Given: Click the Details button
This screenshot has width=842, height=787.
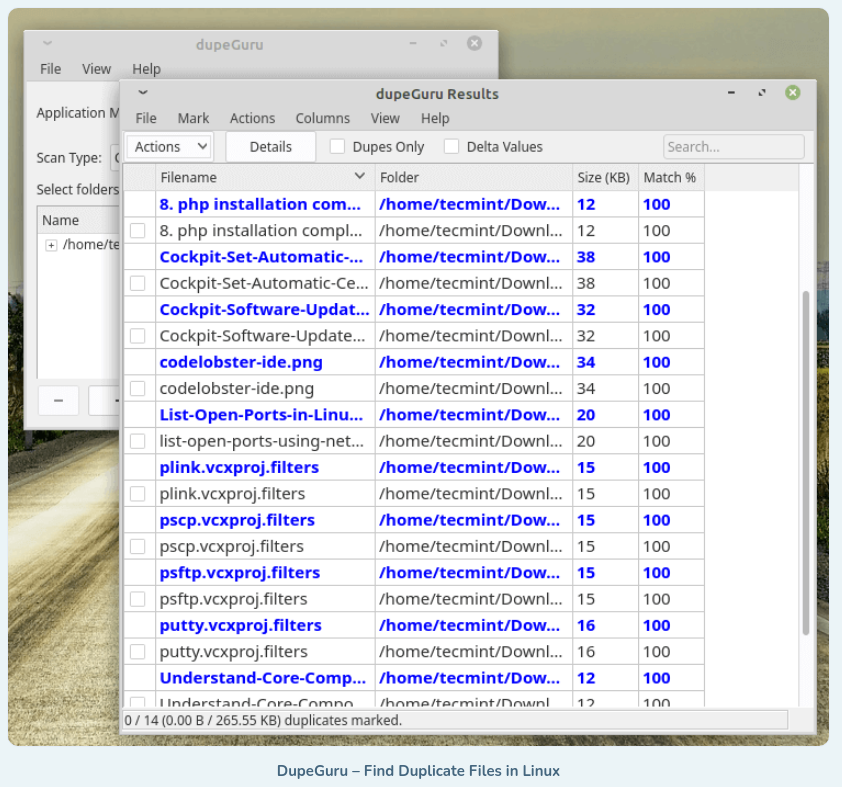Looking at the screenshot, I should click(270, 146).
